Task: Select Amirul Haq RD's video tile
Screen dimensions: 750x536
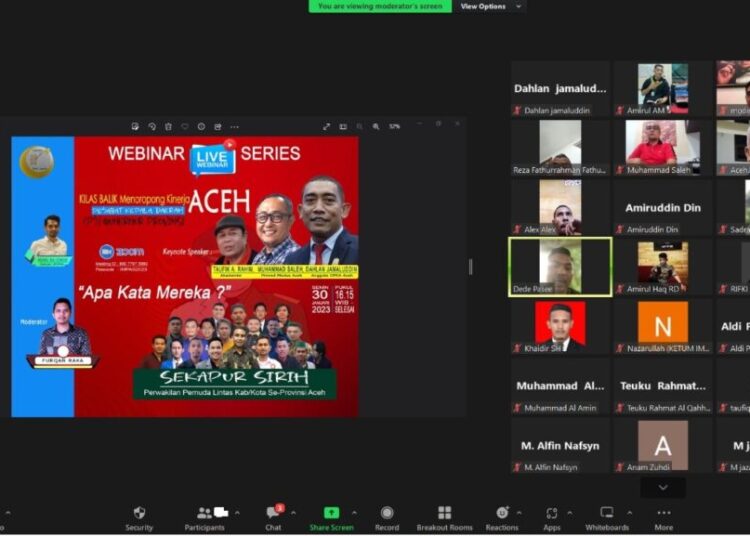Action: point(663,267)
